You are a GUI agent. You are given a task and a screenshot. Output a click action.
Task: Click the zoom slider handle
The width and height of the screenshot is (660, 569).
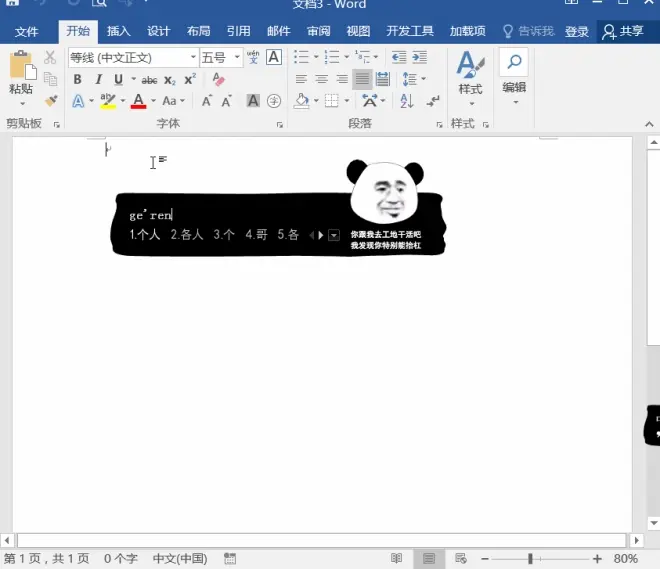pos(530,558)
